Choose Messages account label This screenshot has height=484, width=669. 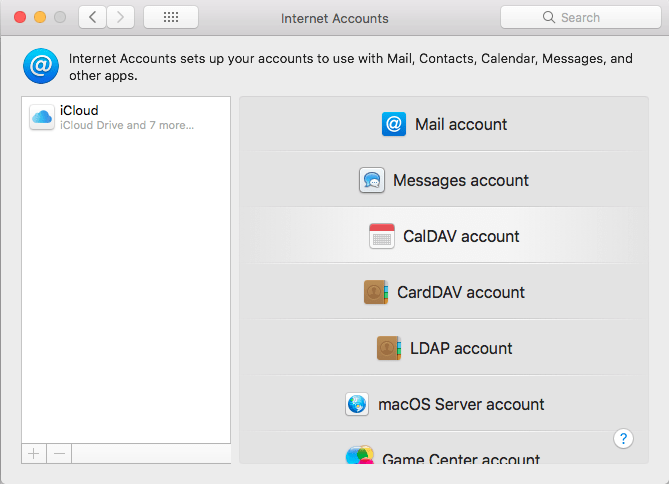(x=461, y=180)
